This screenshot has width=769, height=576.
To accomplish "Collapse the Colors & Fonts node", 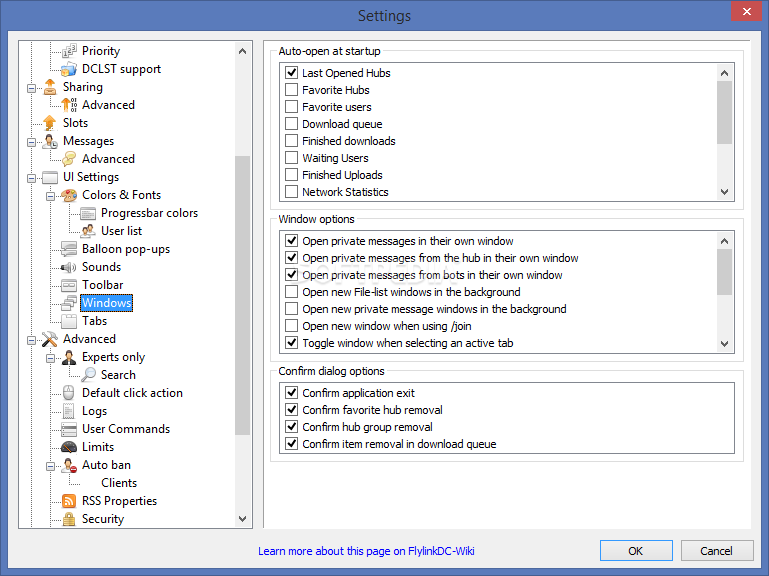I will point(51,196).
